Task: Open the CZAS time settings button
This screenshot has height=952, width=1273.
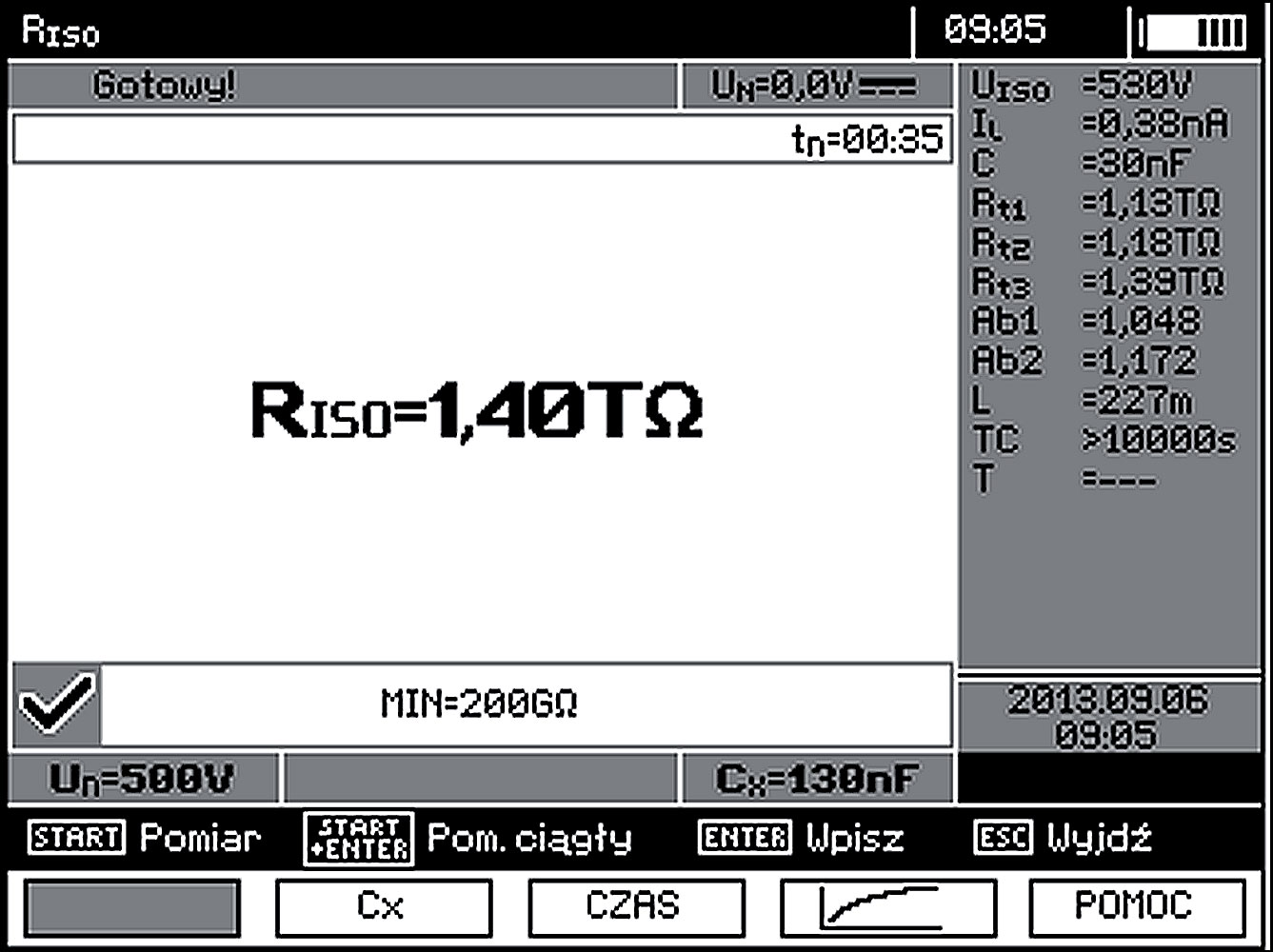Action: click(x=636, y=908)
